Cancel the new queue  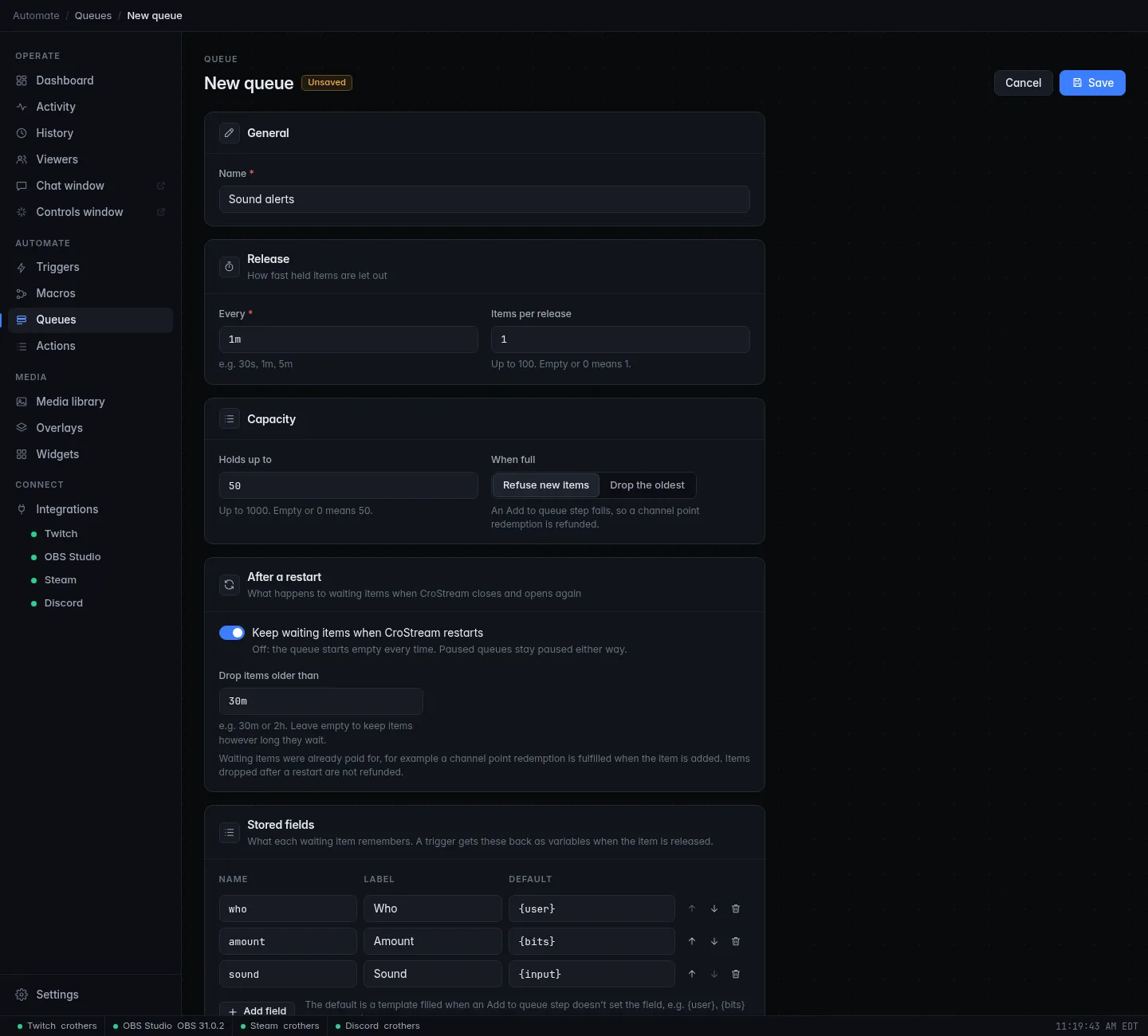tap(1023, 83)
